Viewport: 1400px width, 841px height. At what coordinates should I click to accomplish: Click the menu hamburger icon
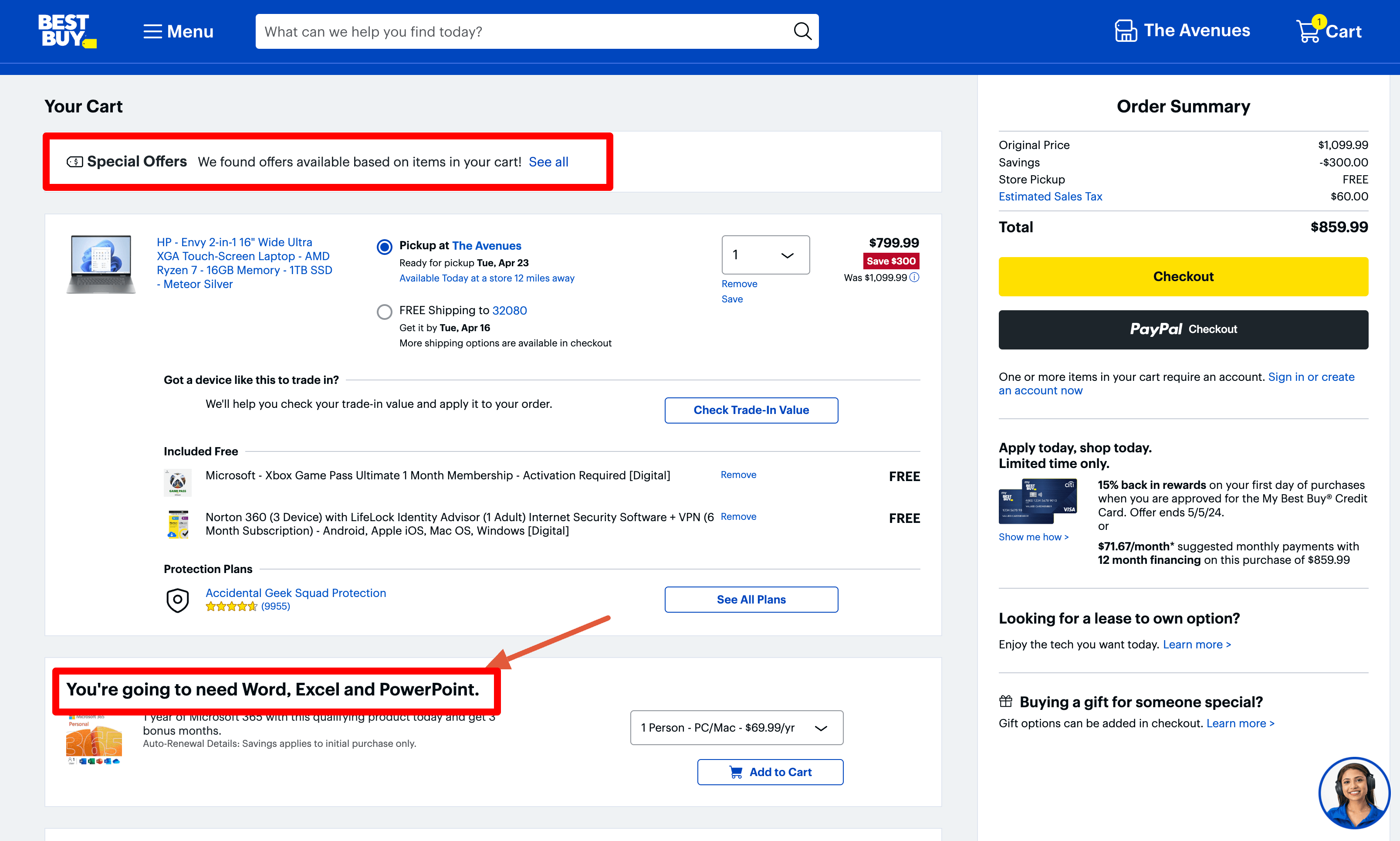pos(154,31)
